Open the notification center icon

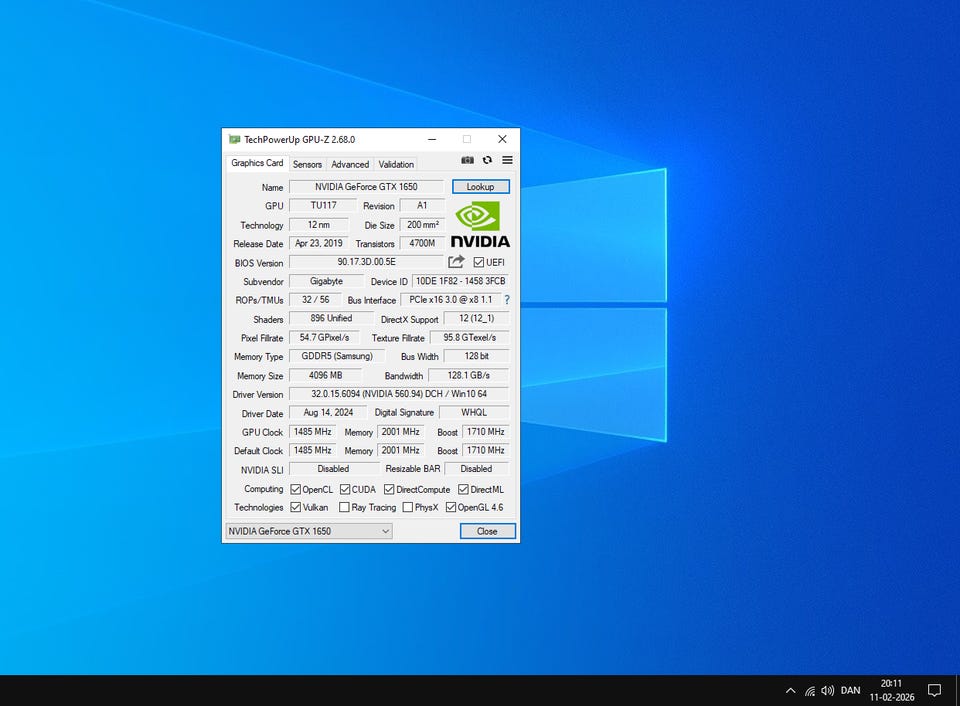934,690
